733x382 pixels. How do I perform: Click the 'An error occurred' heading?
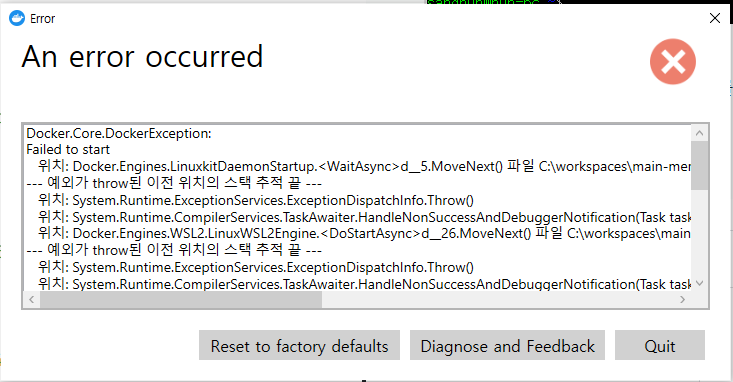pyautogui.click(x=142, y=57)
